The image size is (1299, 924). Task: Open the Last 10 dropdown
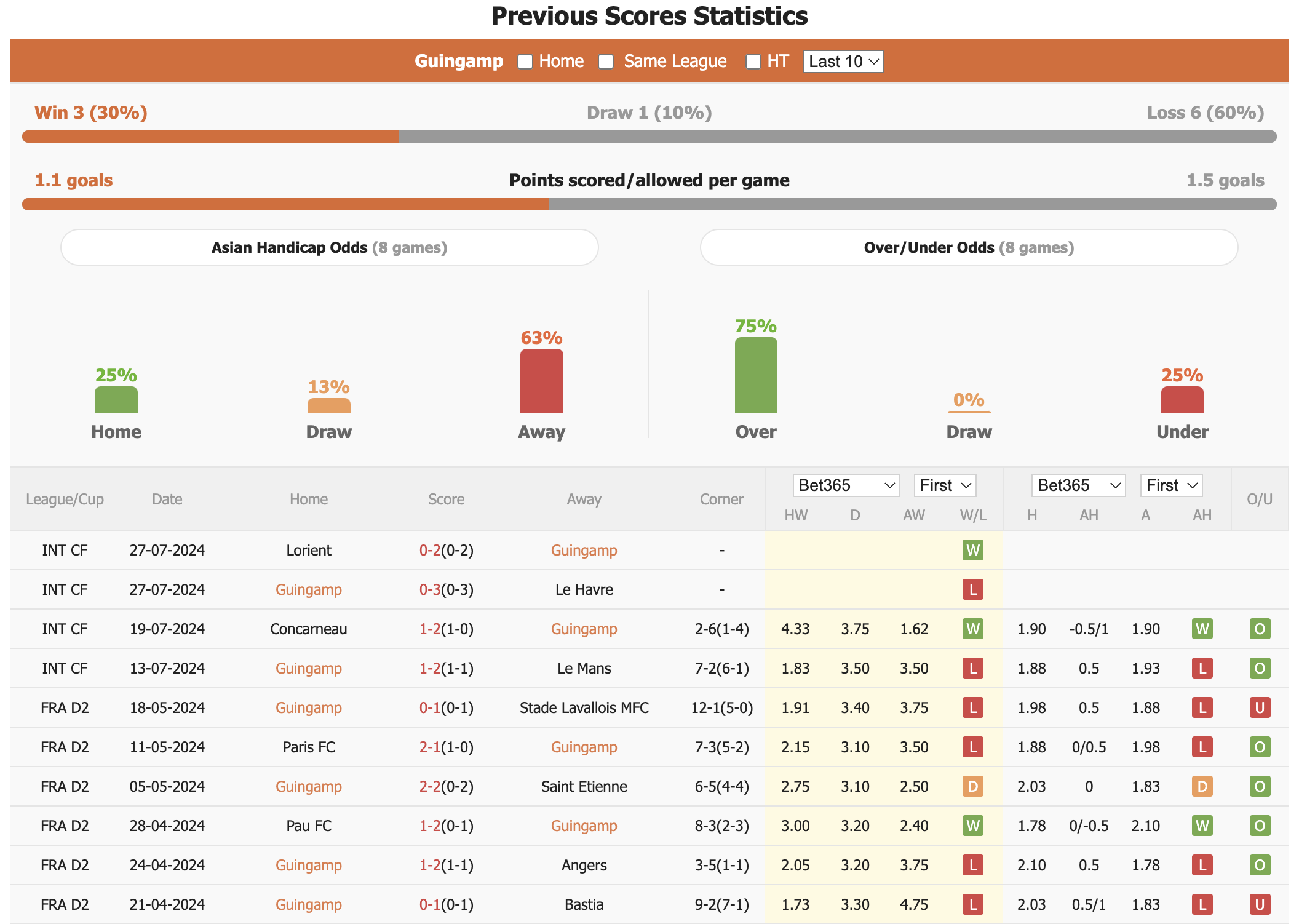pos(843,62)
